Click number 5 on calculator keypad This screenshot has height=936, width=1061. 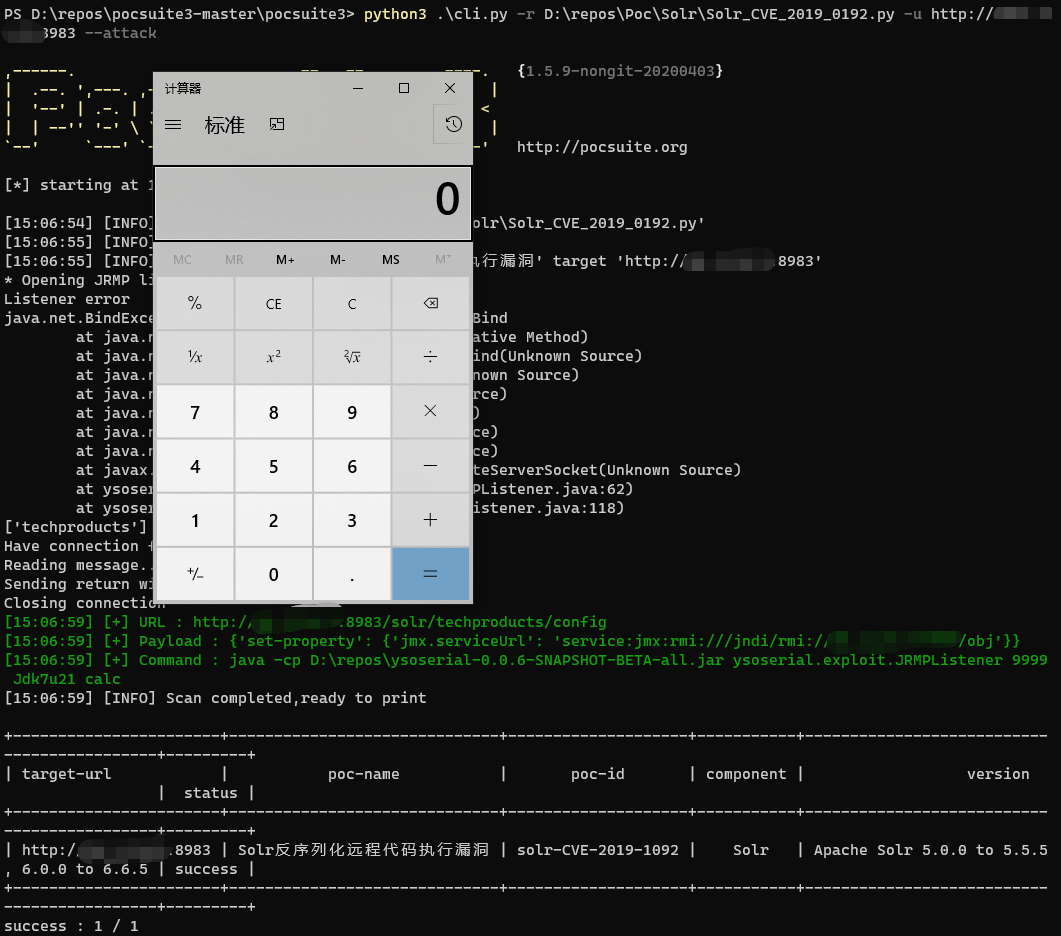click(273, 466)
